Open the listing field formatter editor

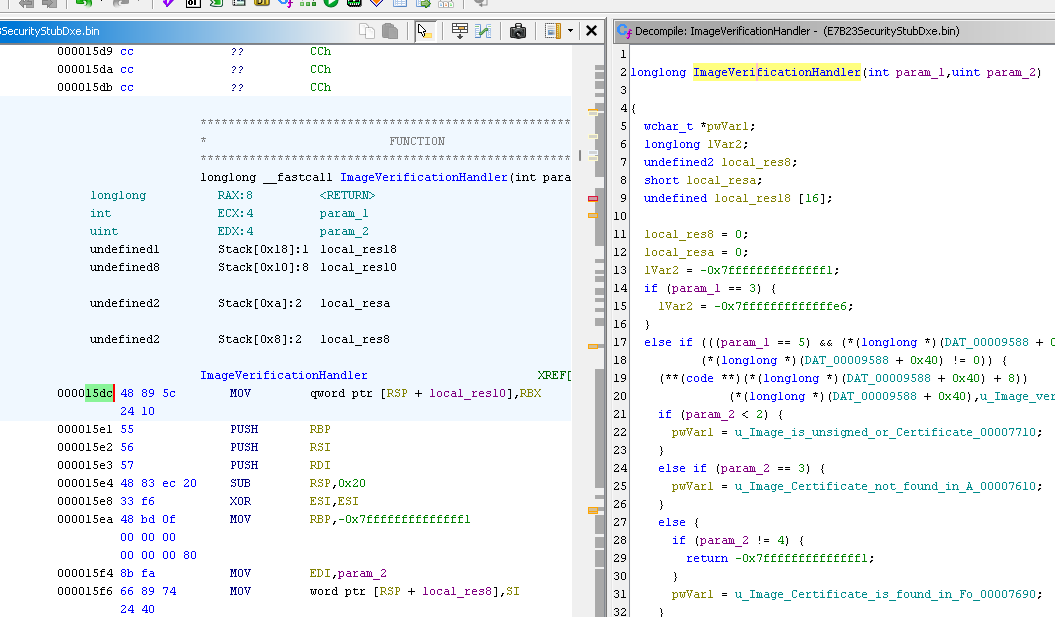[x=460, y=31]
